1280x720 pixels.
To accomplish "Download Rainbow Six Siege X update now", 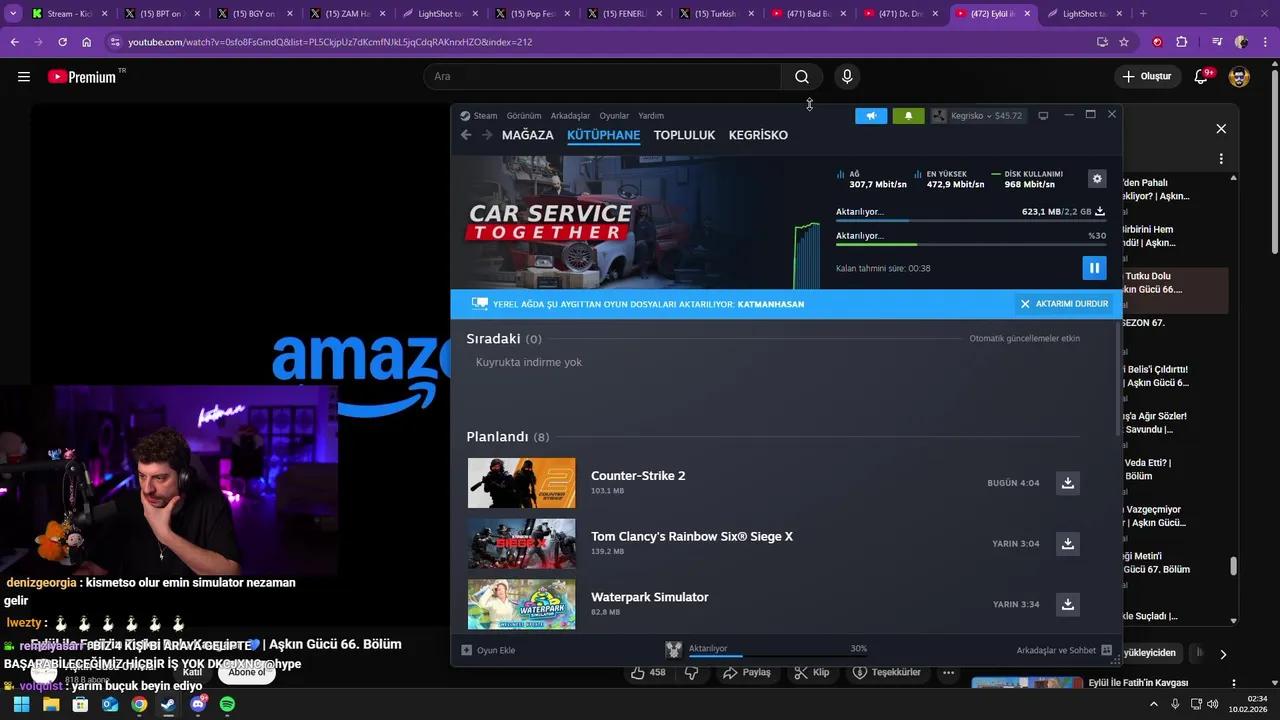I will [x=1068, y=544].
